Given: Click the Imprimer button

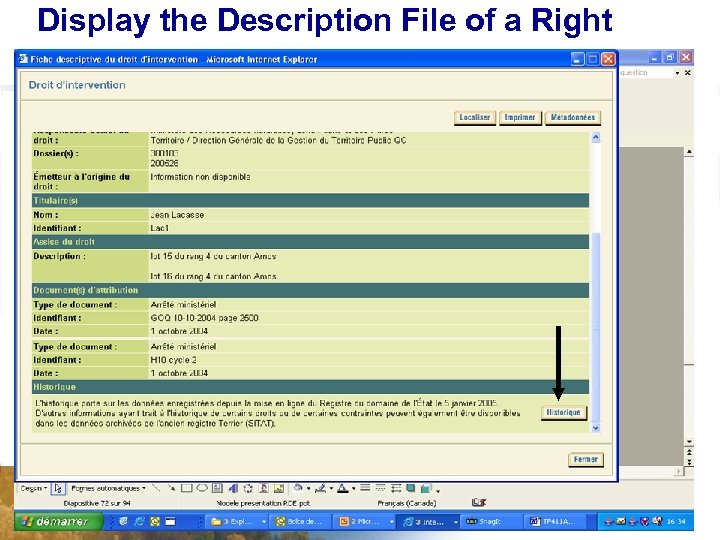Looking at the screenshot, I should tap(520, 118).
